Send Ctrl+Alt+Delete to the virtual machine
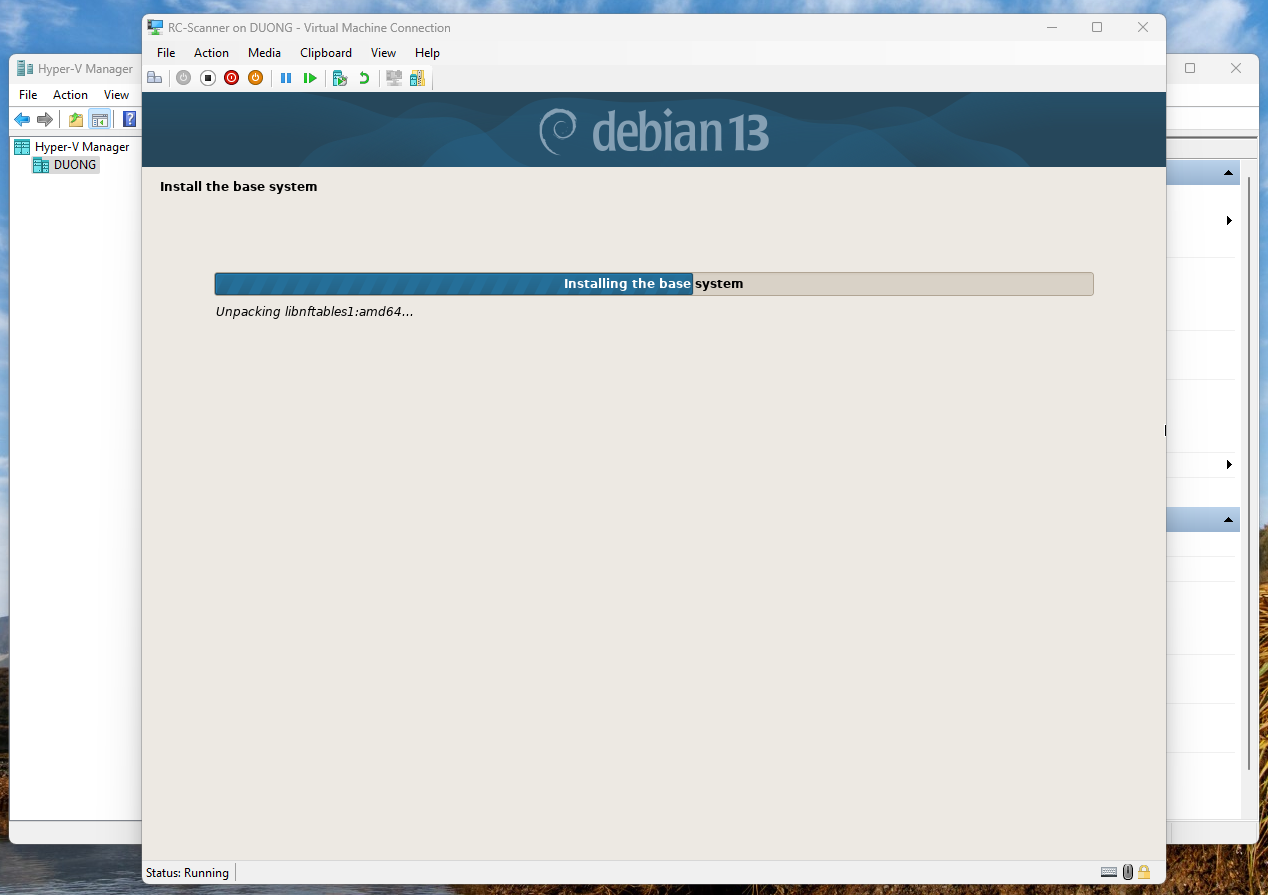The image size is (1268, 895). (x=154, y=78)
